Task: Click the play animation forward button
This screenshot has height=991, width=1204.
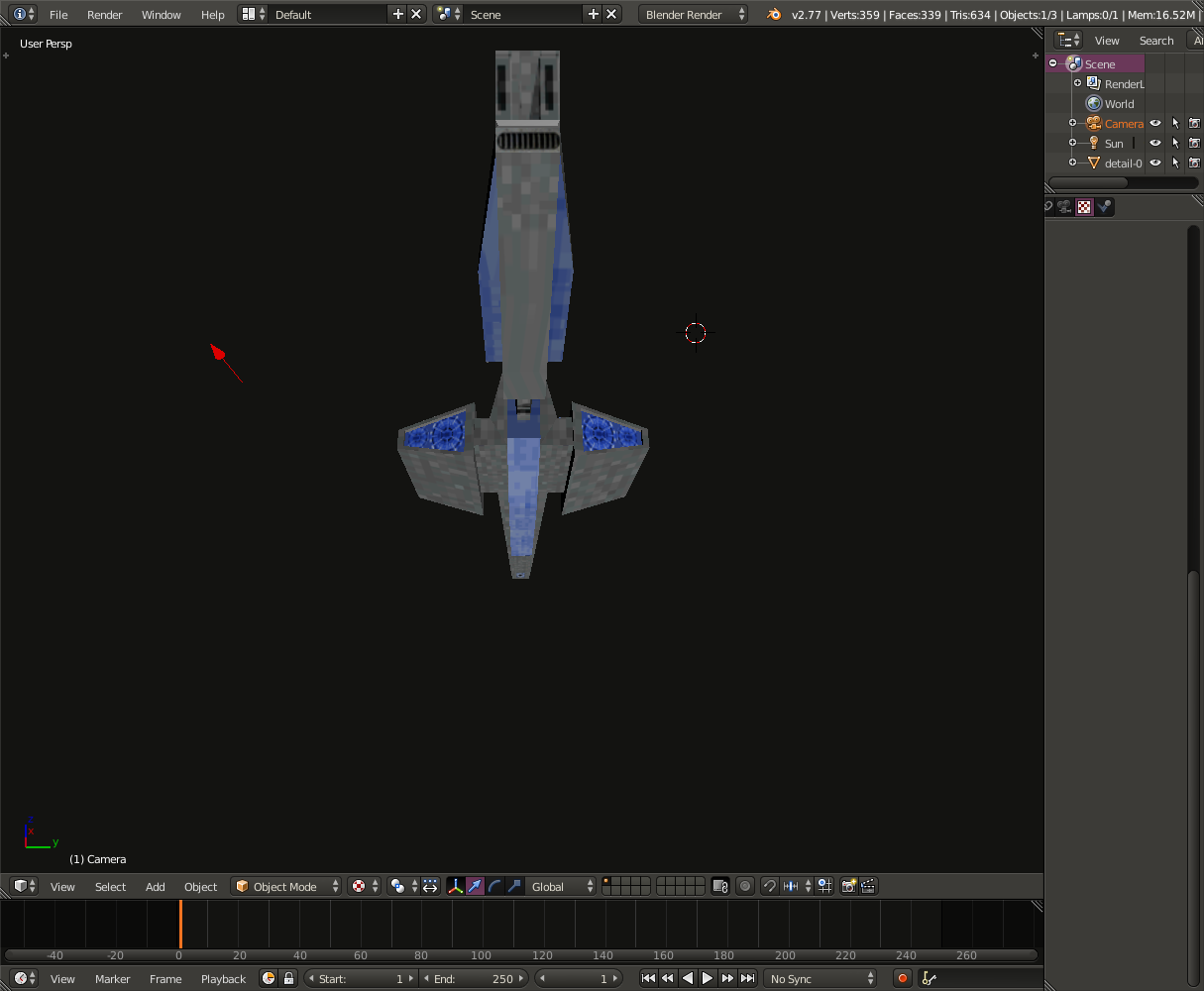Action: 708,978
